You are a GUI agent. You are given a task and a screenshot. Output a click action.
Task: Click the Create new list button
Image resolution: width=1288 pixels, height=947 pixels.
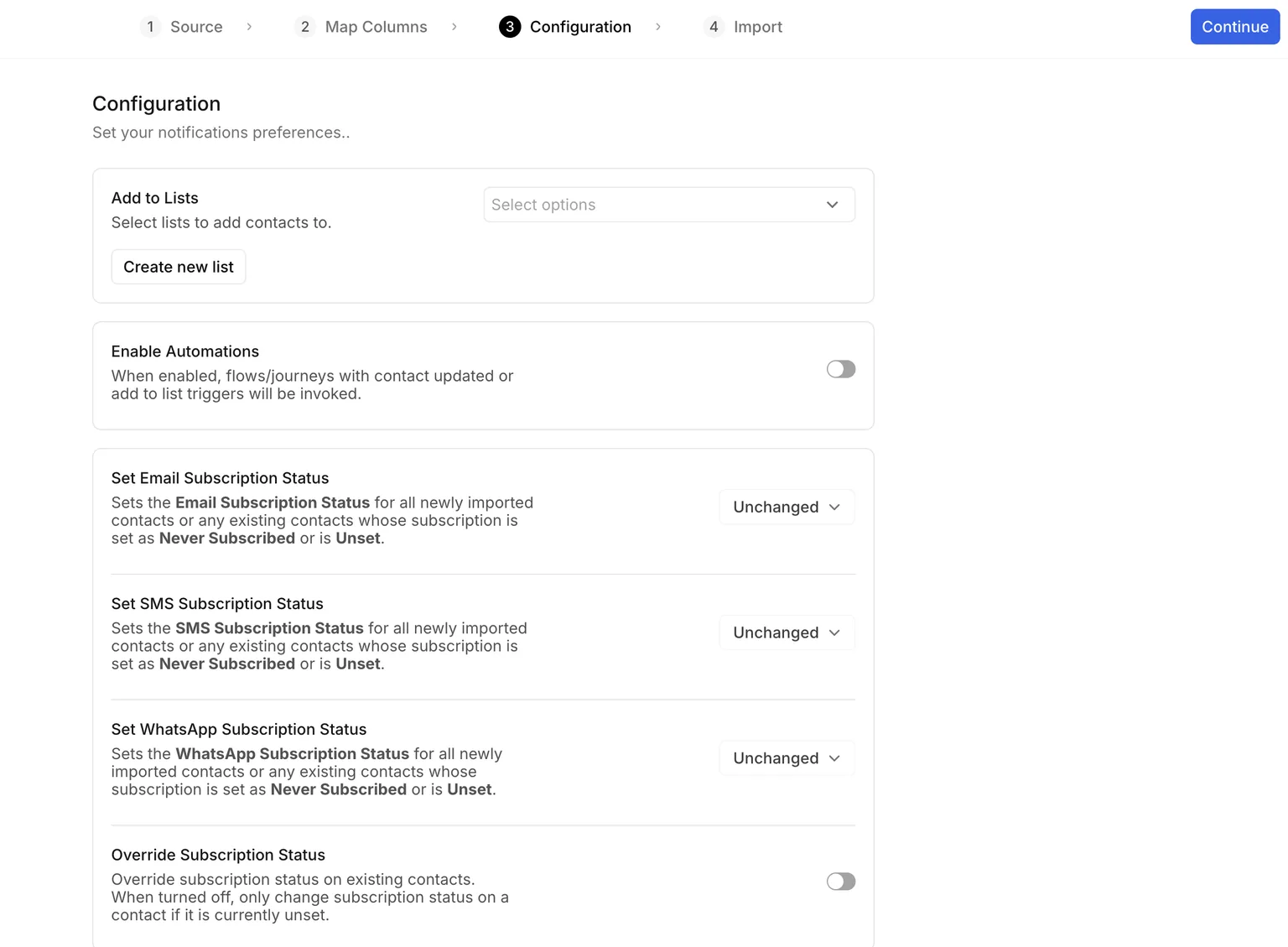(179, 267)
